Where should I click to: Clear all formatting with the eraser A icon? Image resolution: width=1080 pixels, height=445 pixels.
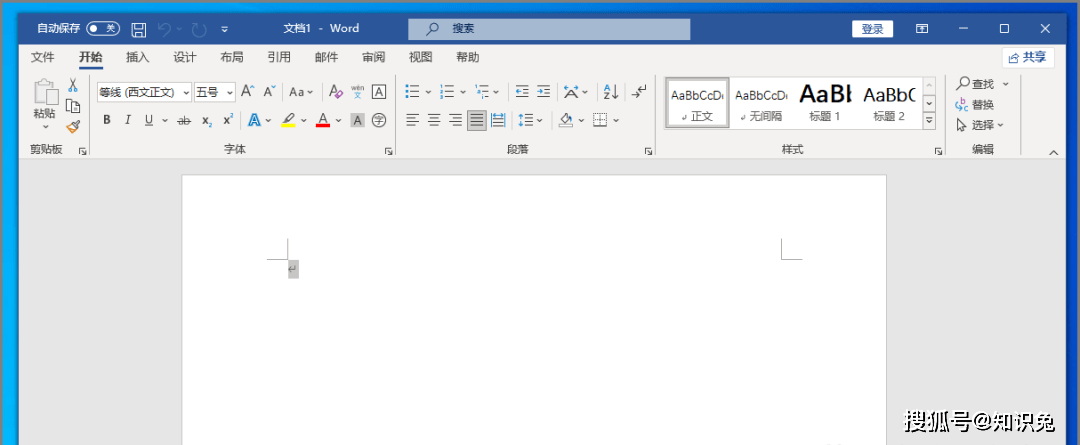coord(335,92)
